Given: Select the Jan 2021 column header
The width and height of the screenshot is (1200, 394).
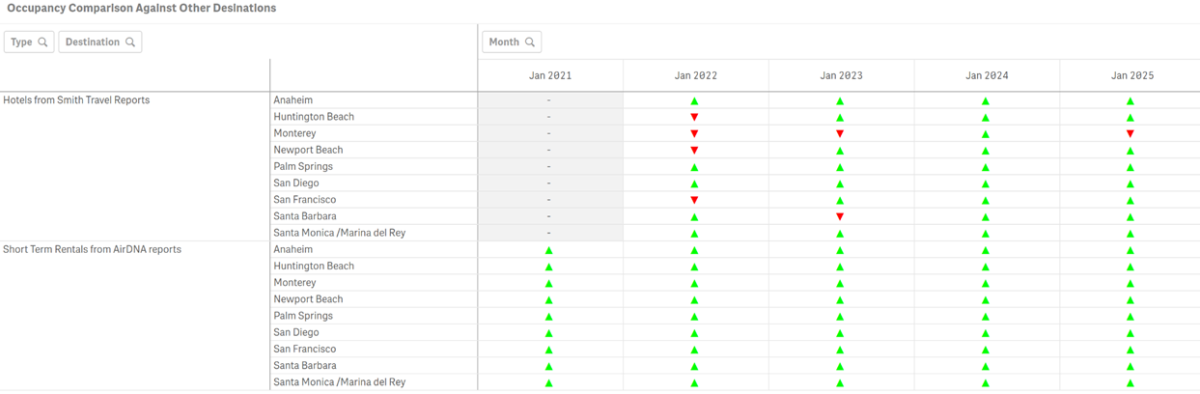Looking at the screenshot, I should click(550, 76).
